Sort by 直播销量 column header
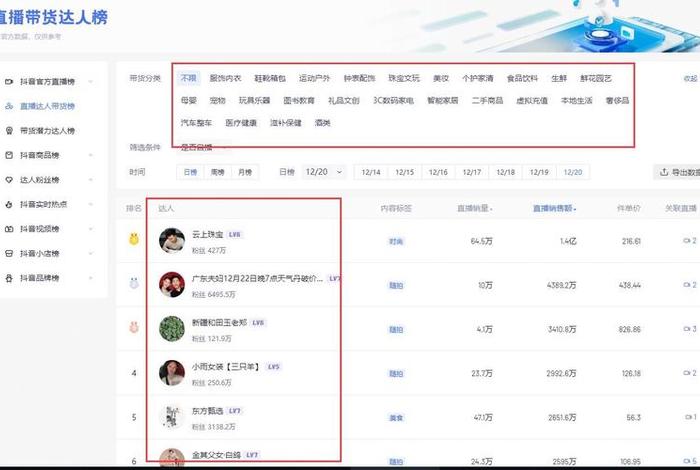The image size is (700, 470). tap(475, 208)
